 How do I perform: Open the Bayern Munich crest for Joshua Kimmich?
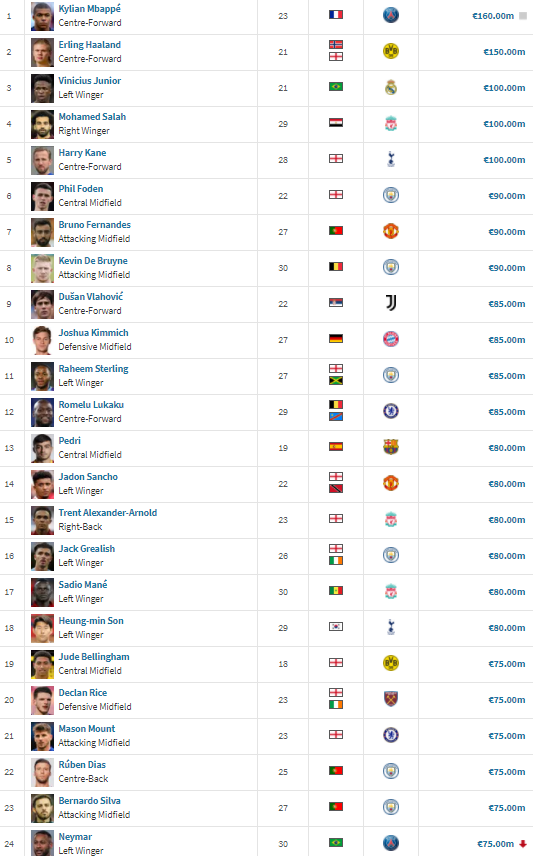click(390, 339)
